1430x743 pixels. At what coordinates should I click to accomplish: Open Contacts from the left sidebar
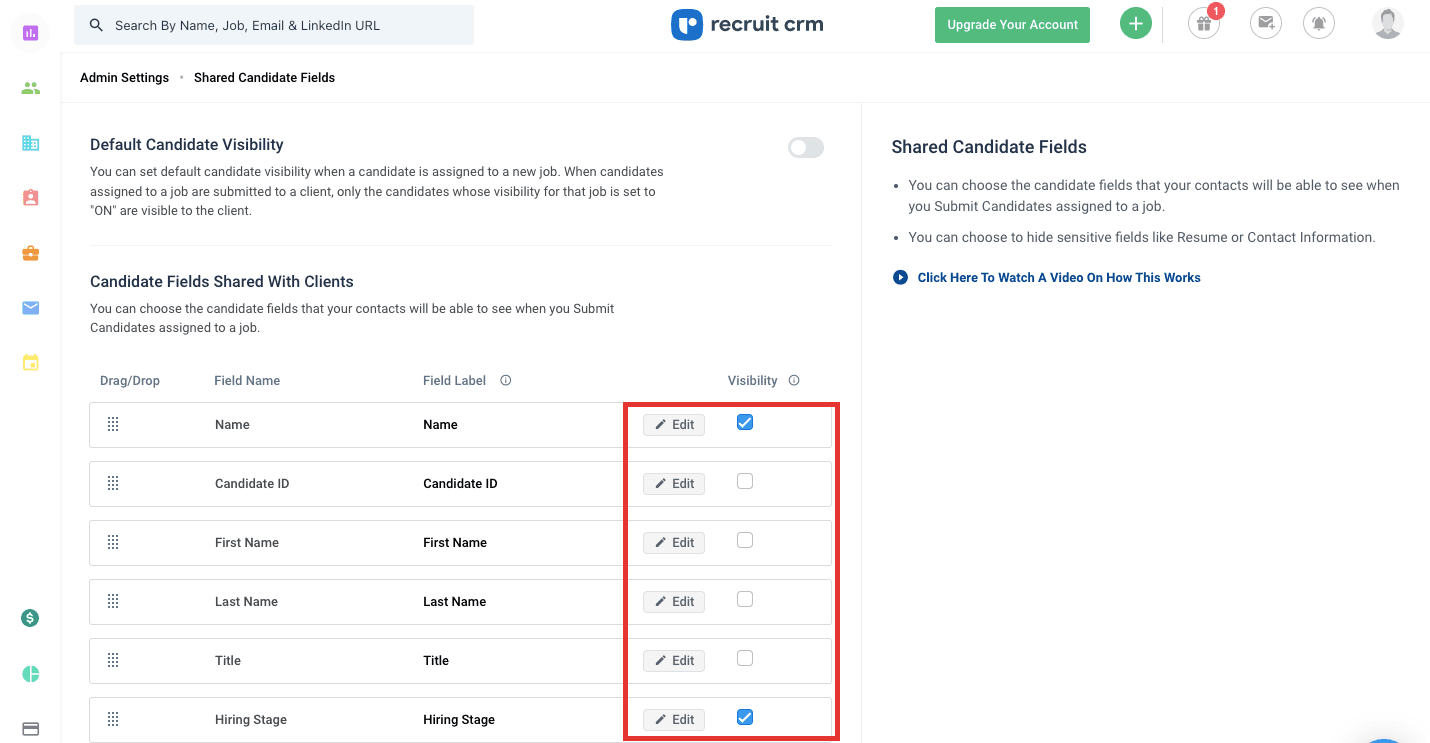(x=30, y=198)
